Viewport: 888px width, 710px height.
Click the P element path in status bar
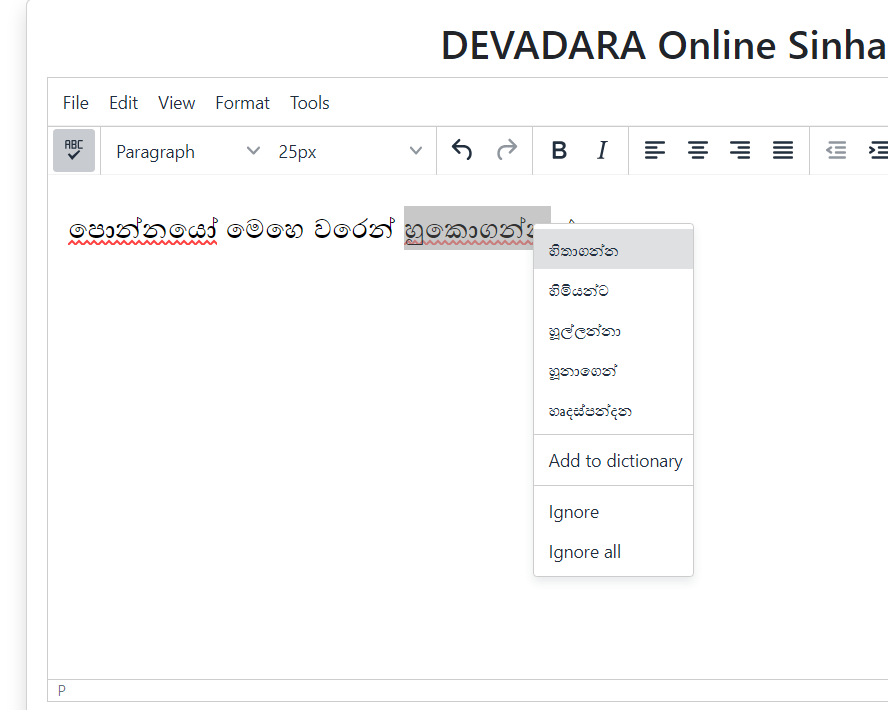pos(62,691)
